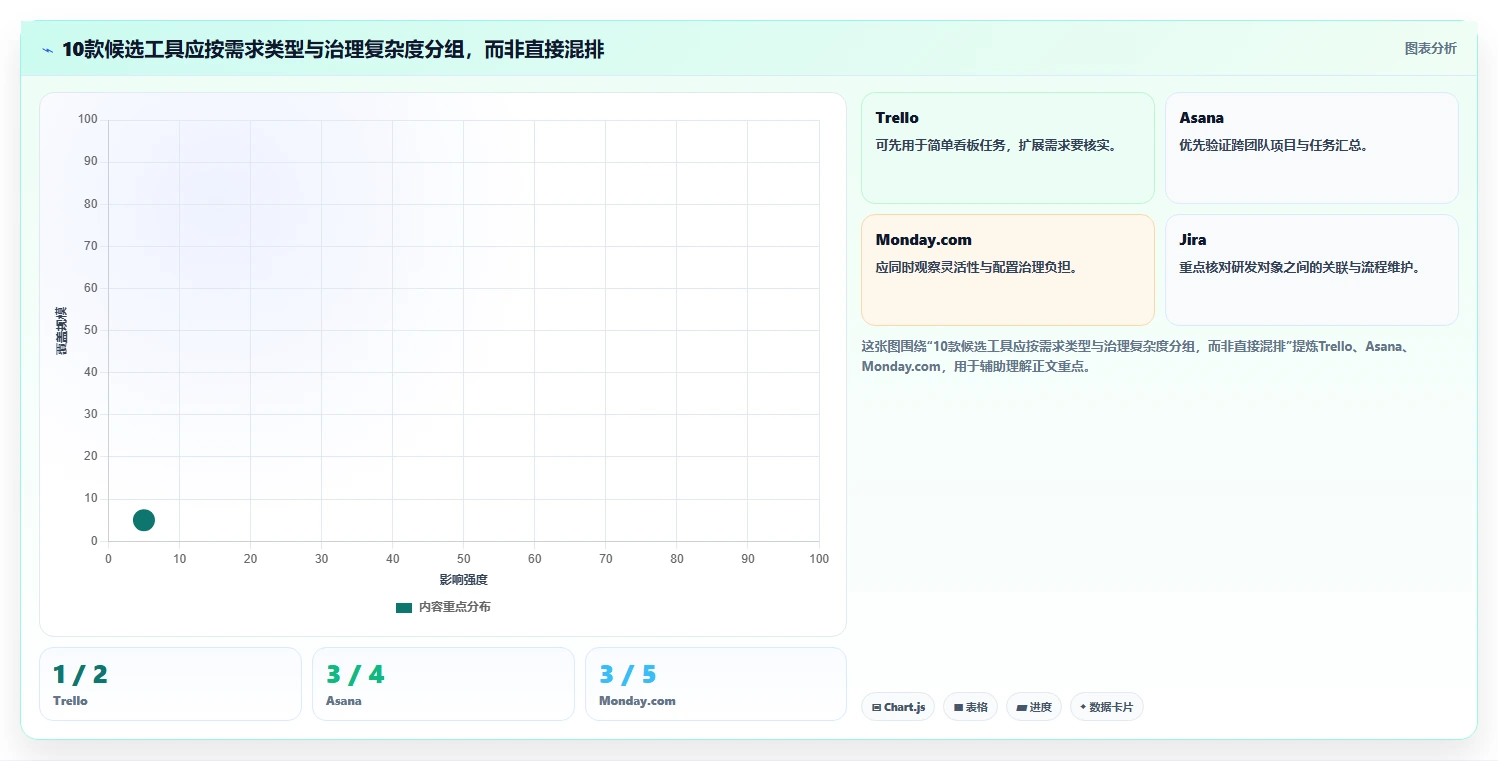Click the Monday.com description 应同时观察灵活性

978,267
